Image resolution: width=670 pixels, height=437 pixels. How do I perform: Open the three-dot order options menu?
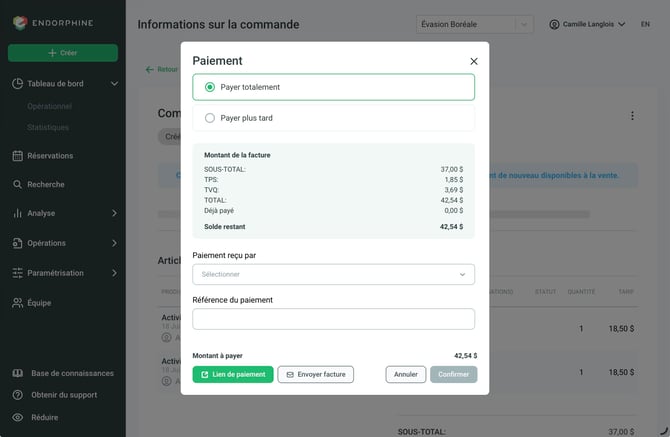coord(632,116)
